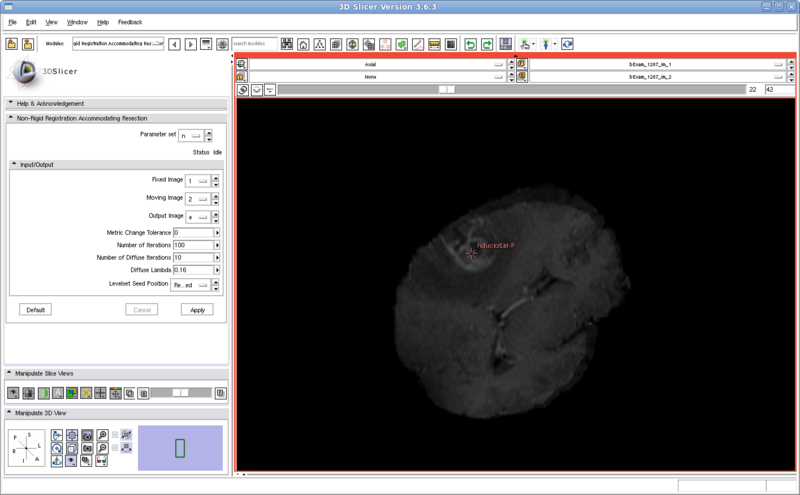Open the View menu
This screenshot has width=800, height=495.
51,22
